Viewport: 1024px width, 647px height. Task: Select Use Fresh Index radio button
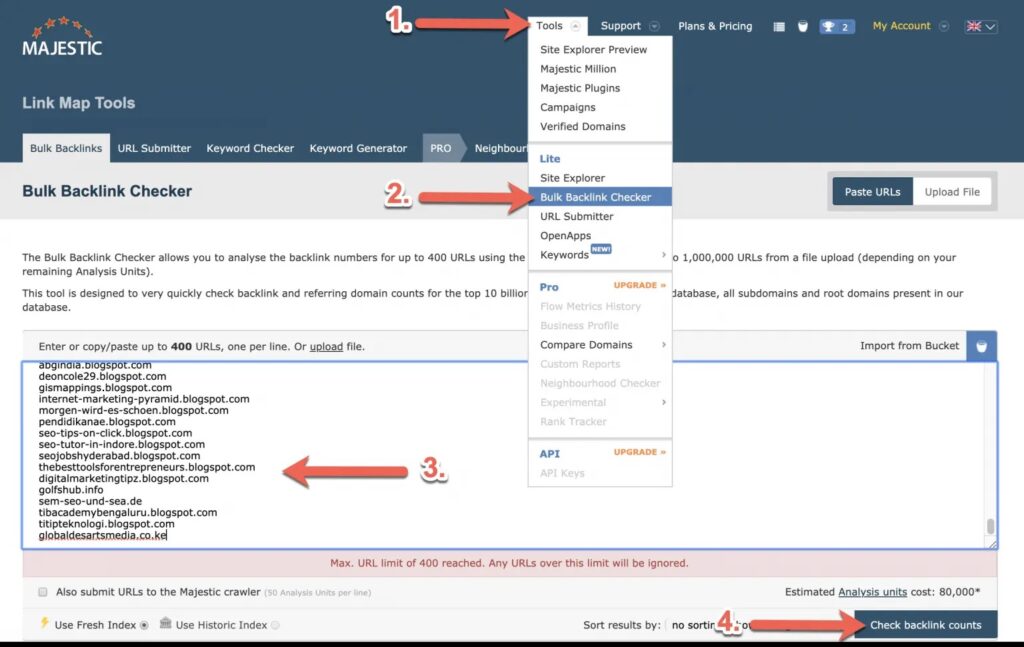point(144,625)
